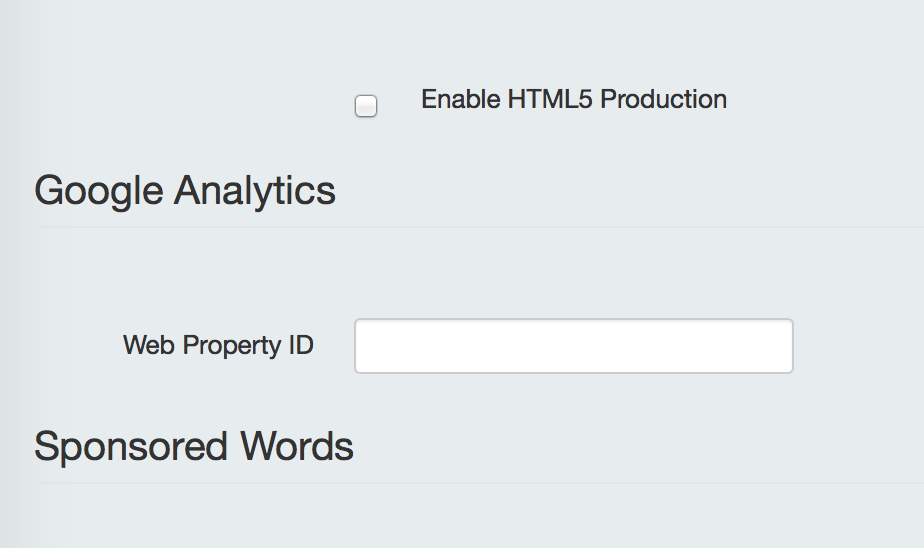This screenshot has width=924, height=548.
Task: Click the word 'Words' in the heading
Action: (297, 446)
